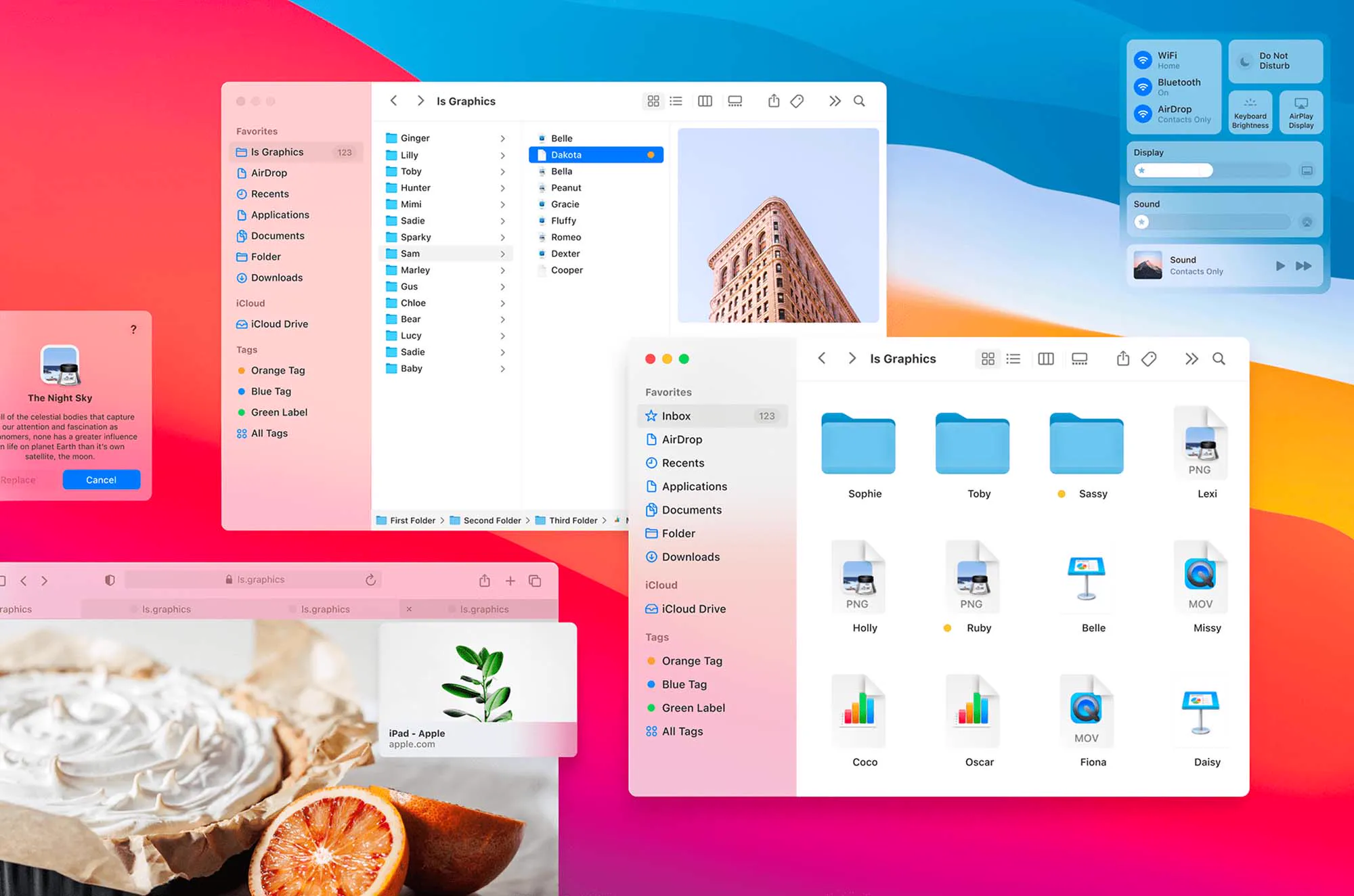Toggle Do Not Disturb
The image size is (1354, 896).
tap(1275, 61)
